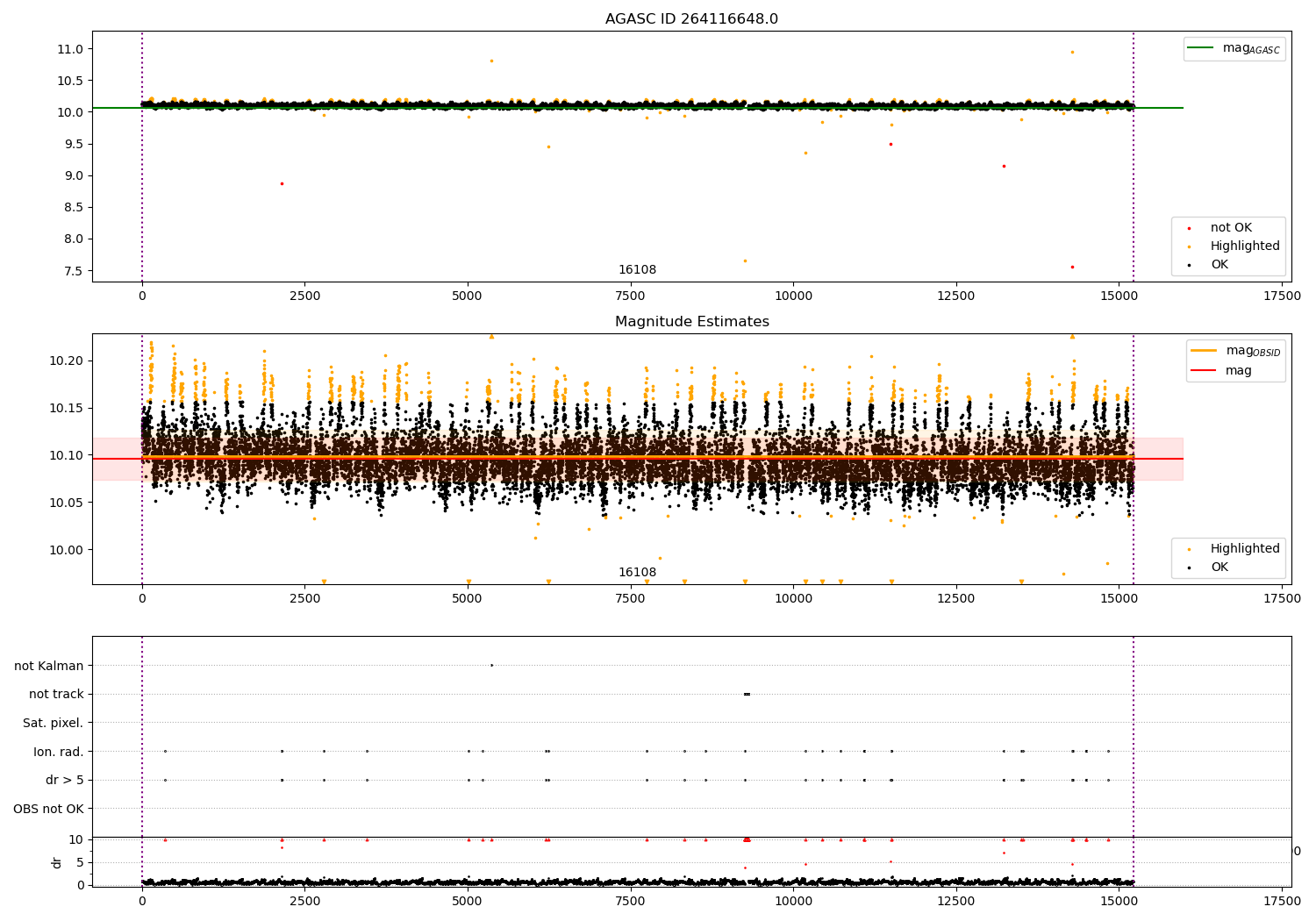This screenshot has width=1316, height=921.
Task: Click the 12500 x-tick under AGASC ID plot
Action: (956, 296)
